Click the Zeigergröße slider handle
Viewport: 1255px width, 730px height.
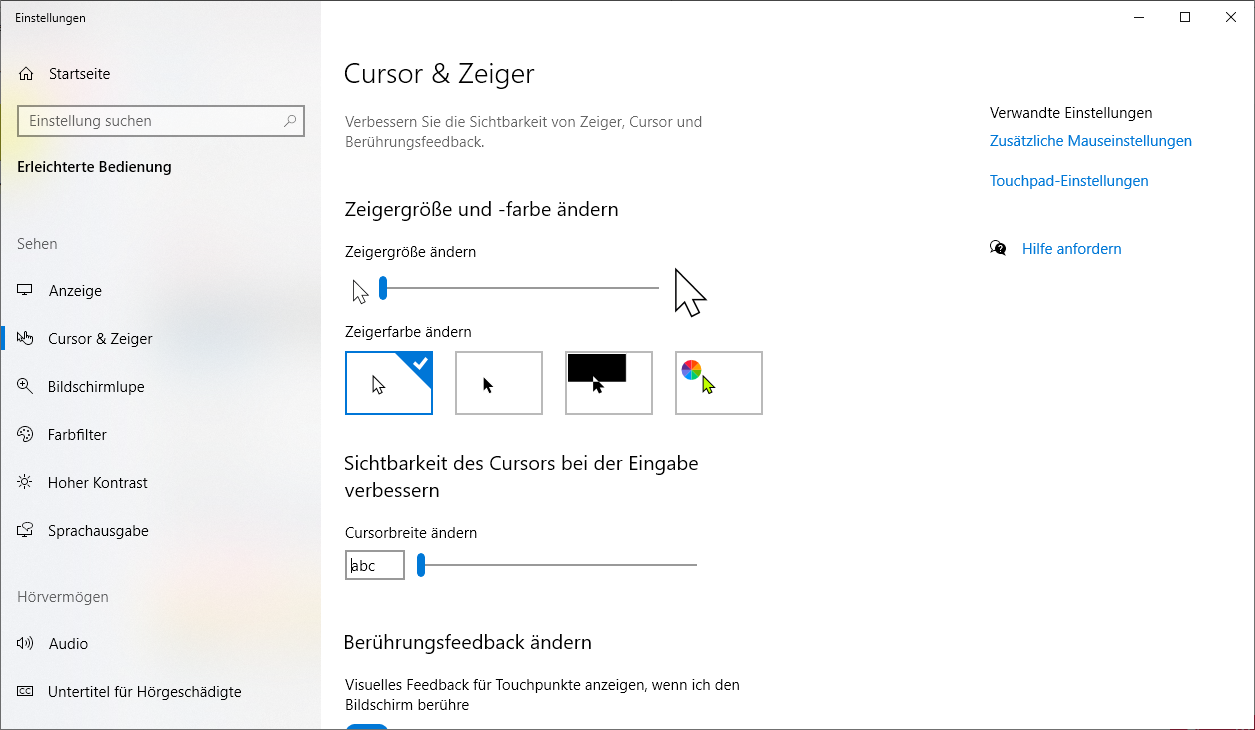(x=383, y=289)
